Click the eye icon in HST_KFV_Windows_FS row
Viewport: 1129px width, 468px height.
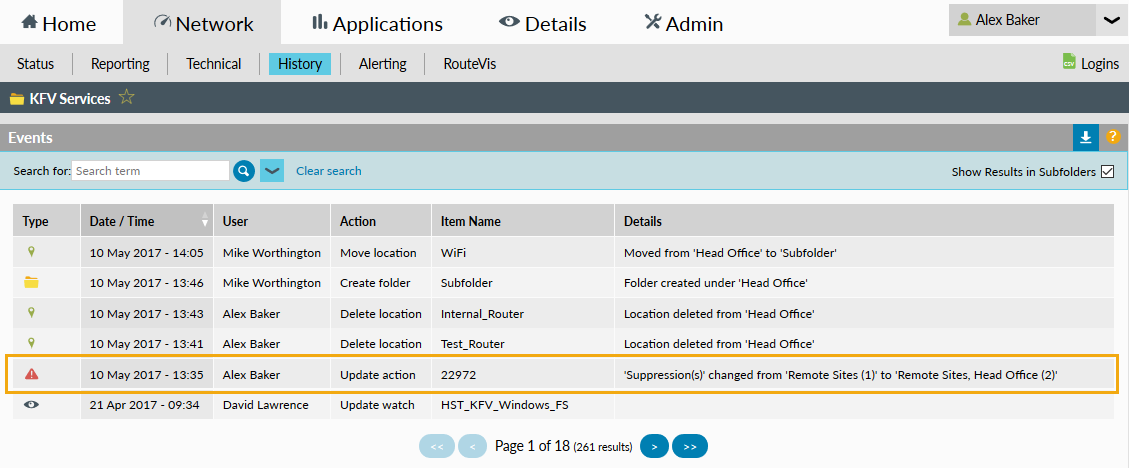[31, 405]
